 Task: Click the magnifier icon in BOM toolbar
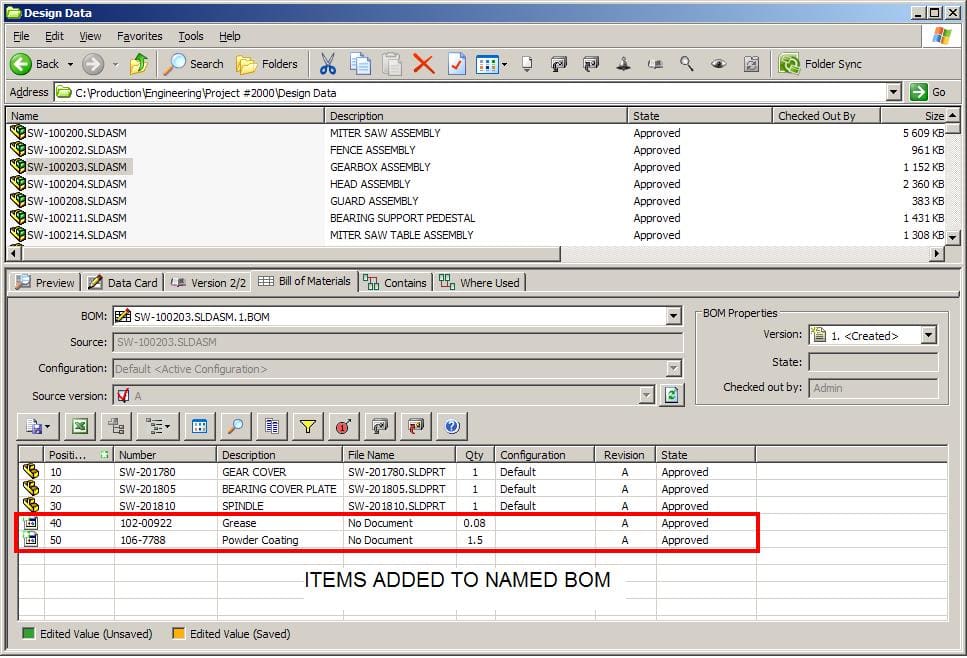pyautogui.click(x=235, y=427)
